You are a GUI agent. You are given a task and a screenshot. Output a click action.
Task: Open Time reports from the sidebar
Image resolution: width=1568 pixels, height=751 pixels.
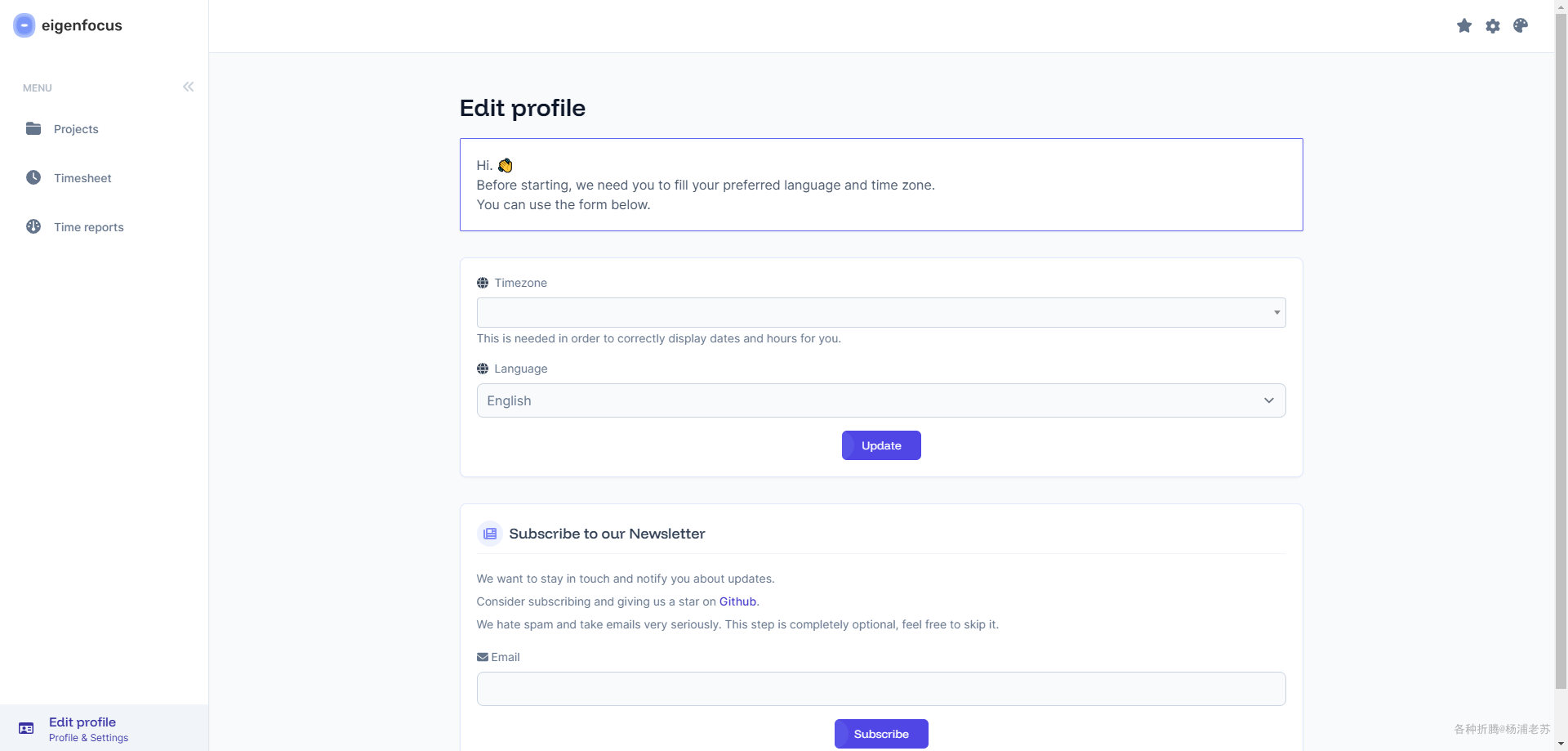pyautogui.click(x=89, y=227)
